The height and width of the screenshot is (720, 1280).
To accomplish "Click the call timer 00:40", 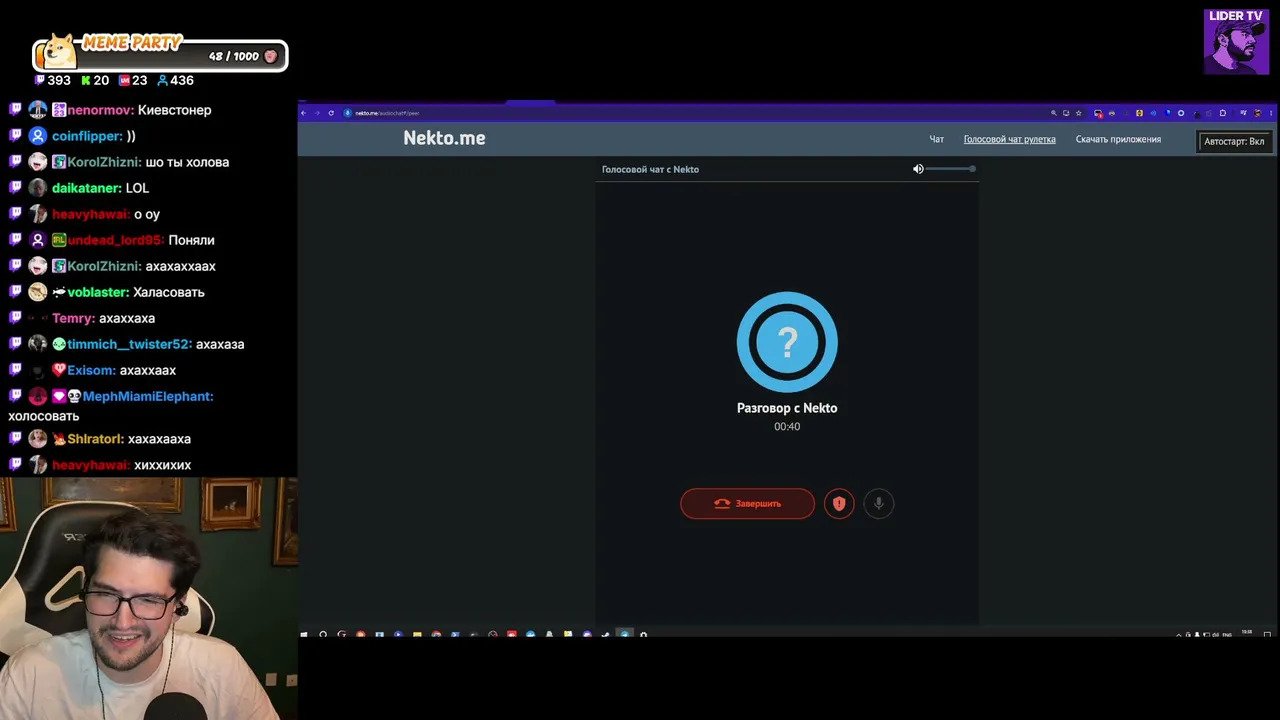I will coord(787,427).
